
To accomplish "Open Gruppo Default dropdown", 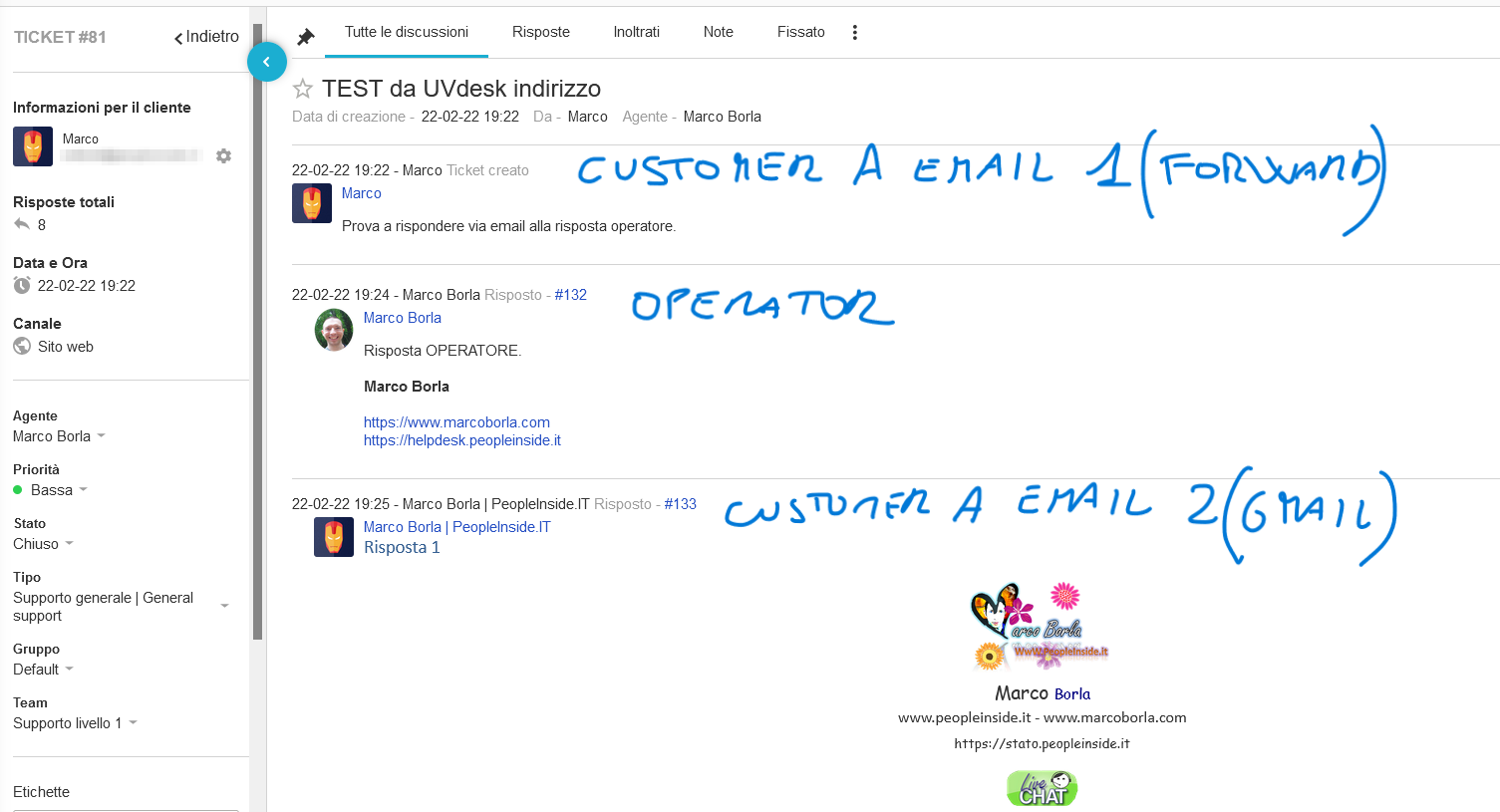I will click(x=43, y=670).
